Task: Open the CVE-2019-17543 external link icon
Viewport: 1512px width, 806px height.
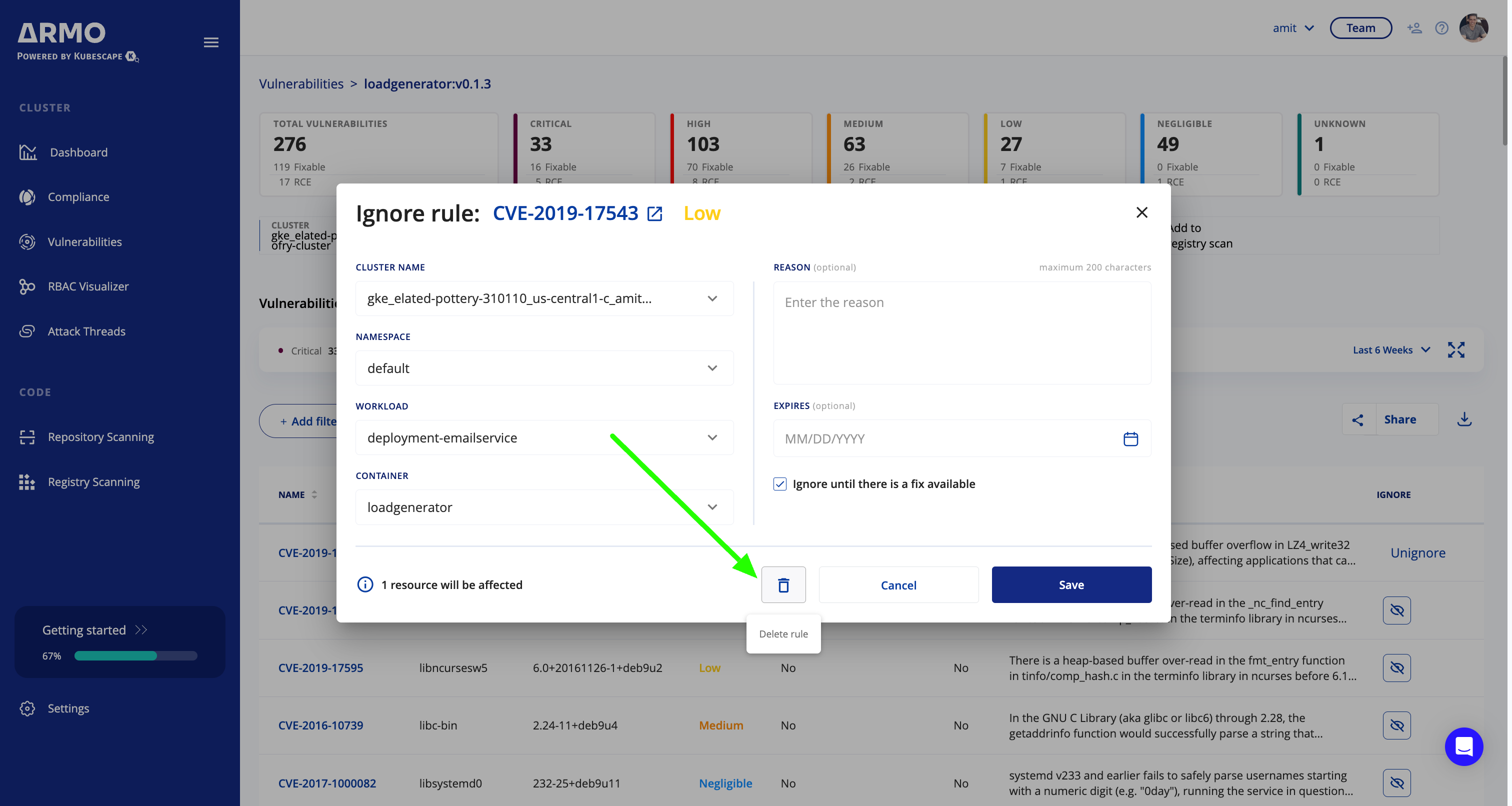Action: 654,213
